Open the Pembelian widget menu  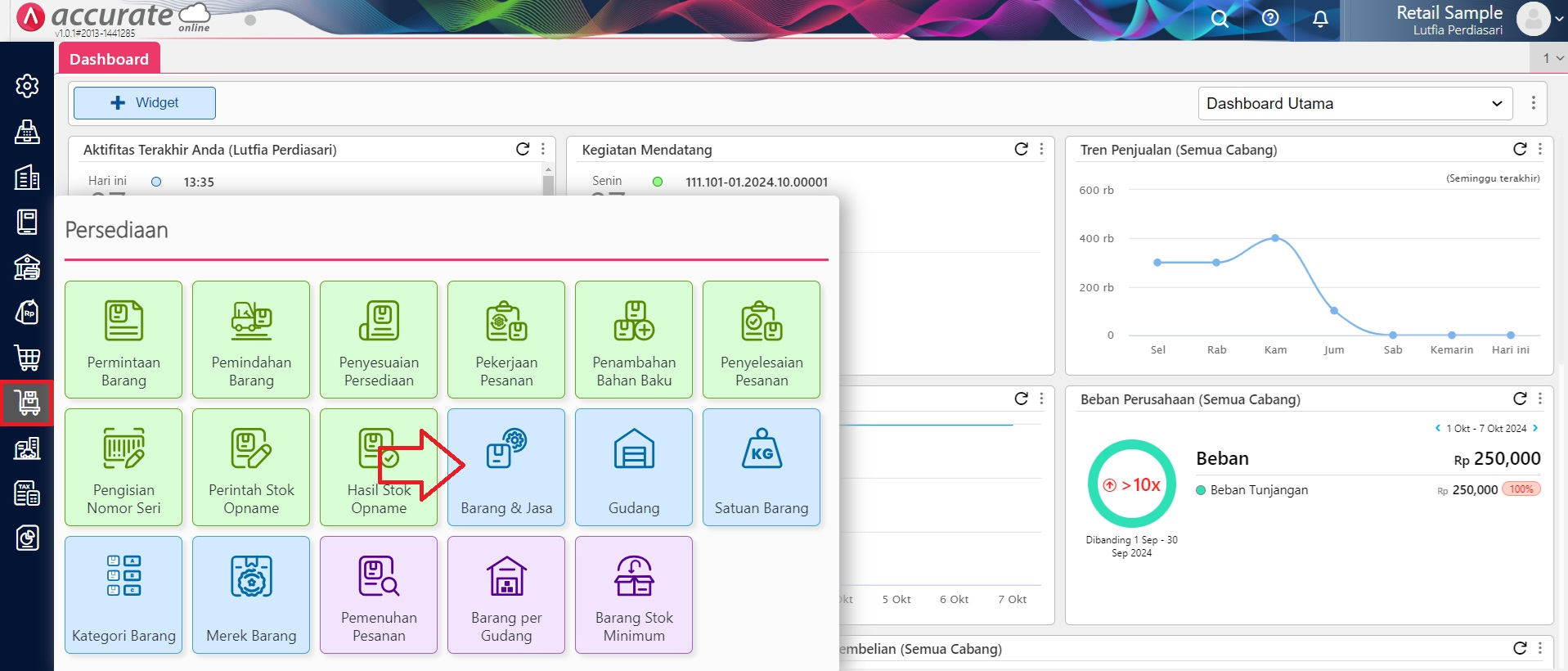(x=1540, y=648)
